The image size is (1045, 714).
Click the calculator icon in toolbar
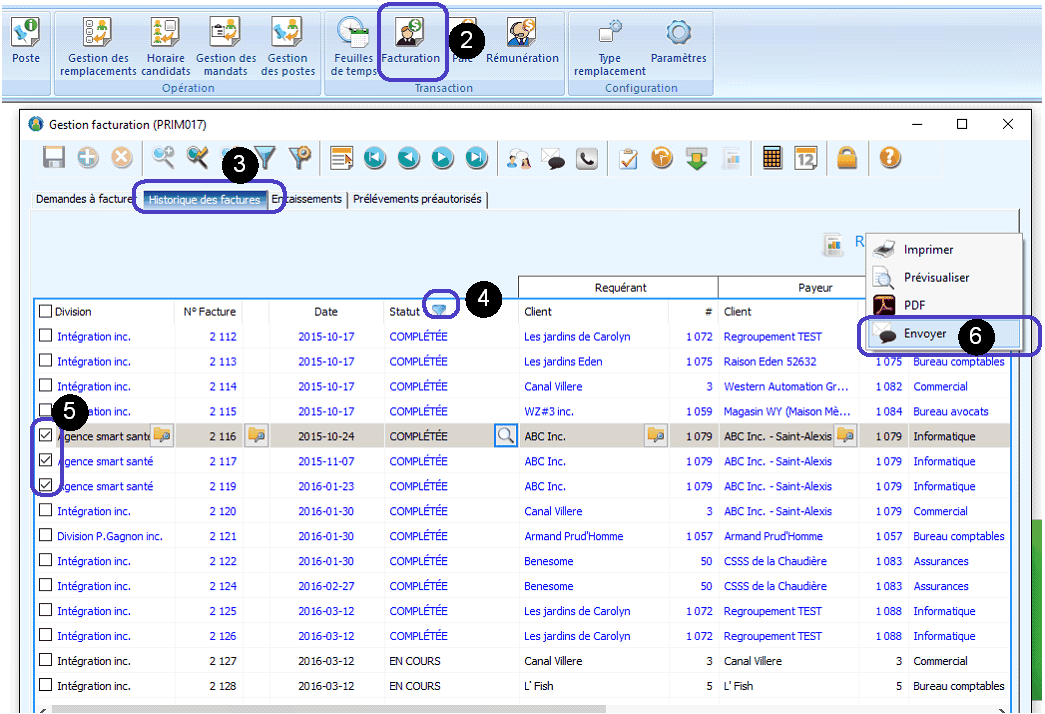pyautogui.click(x=772, y=158)
